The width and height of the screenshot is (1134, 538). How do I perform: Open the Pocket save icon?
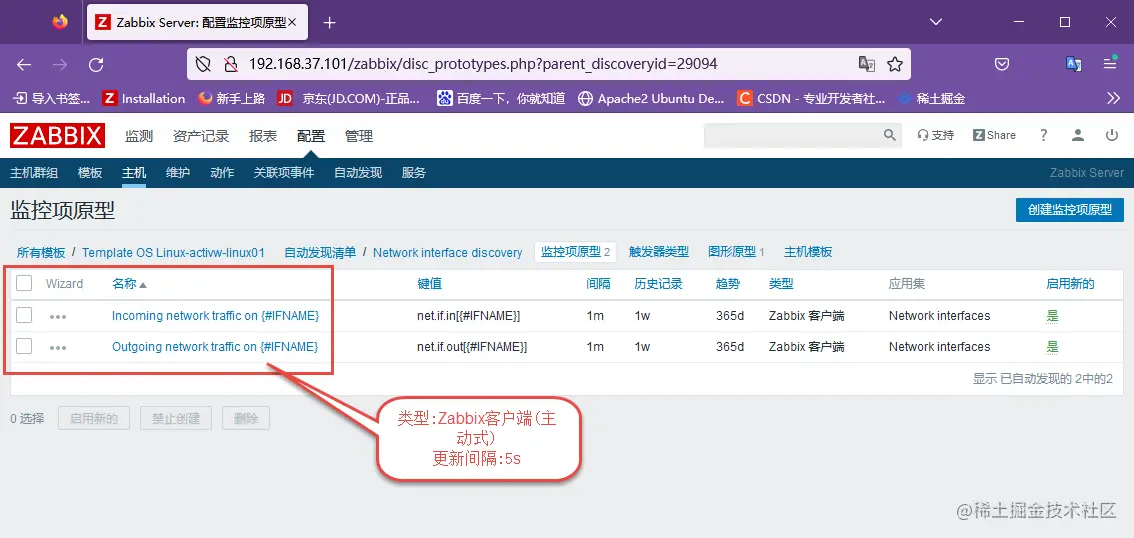1002,64
